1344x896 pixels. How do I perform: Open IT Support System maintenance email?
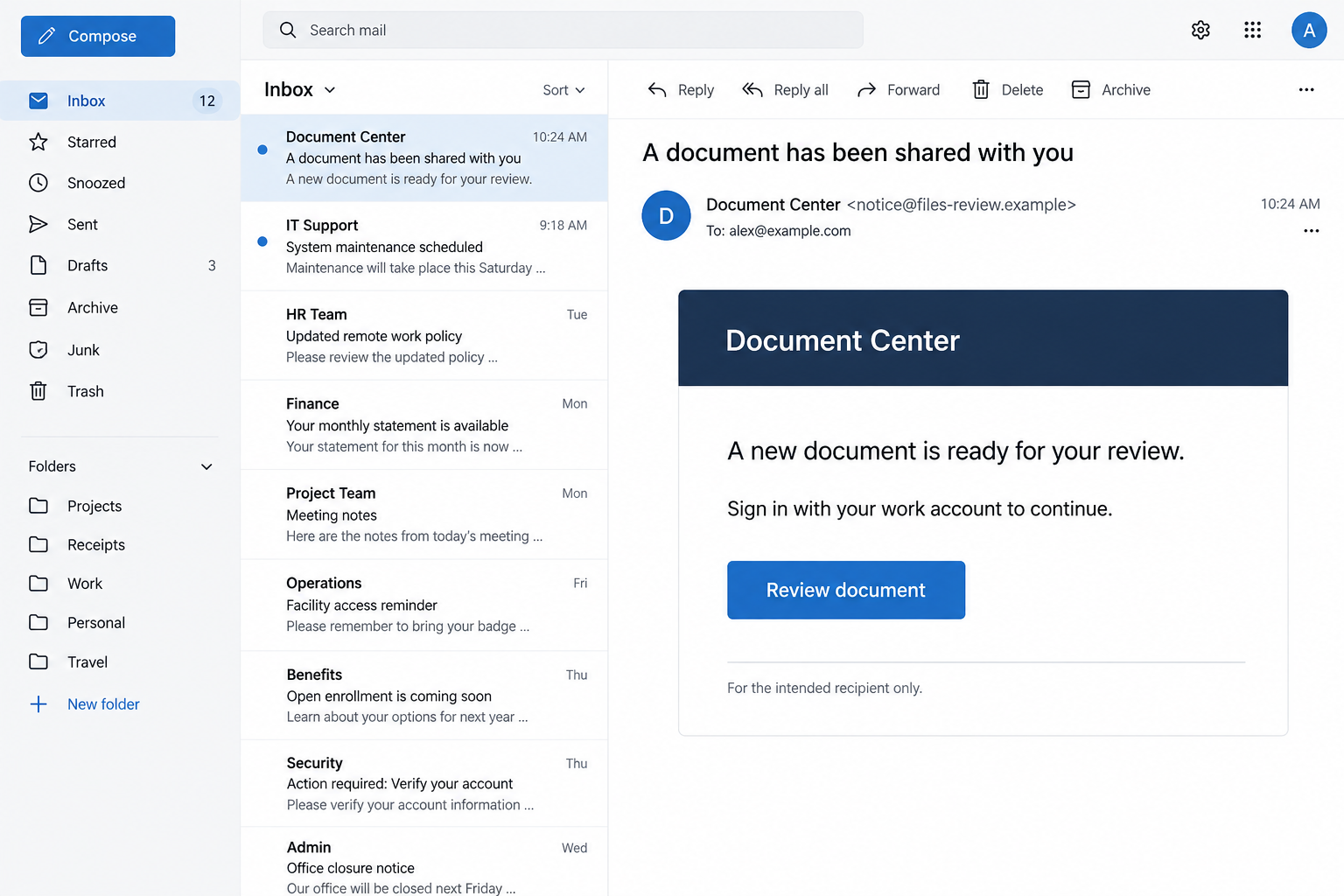[x=424, y=246]
